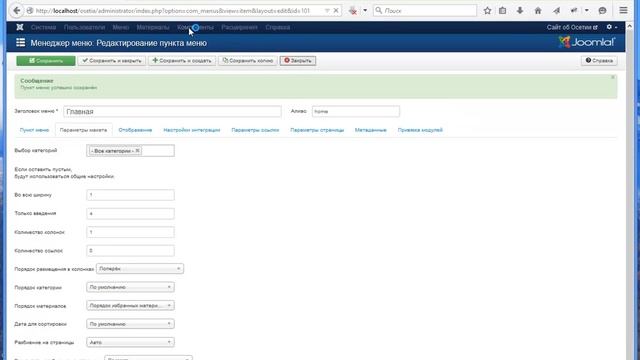The width and height of the screenshot is (640, 360).
Task: Click the Количество ссылок input field
Action: point(131,251)
